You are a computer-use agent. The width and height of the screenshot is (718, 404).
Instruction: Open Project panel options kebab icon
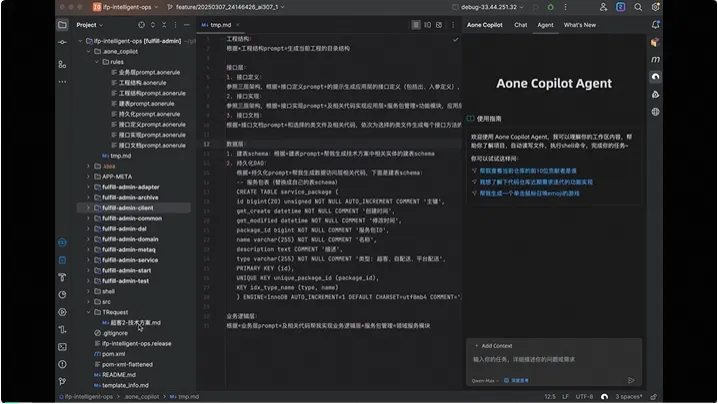(175, 25)
